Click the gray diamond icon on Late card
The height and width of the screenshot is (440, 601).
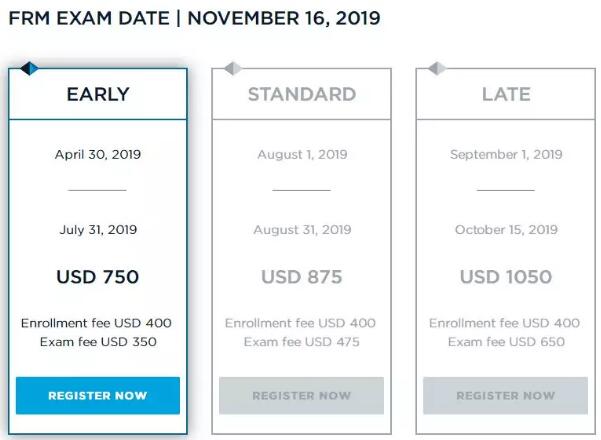coord(437,68)
